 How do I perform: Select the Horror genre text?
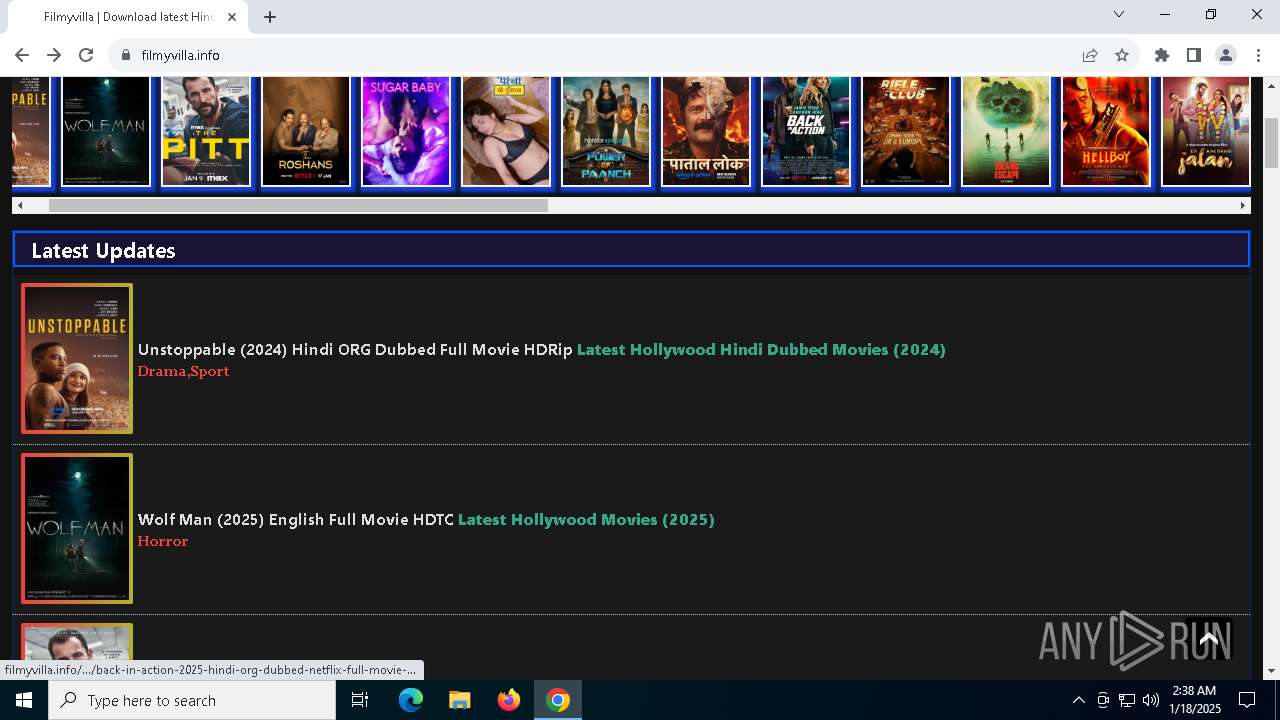(x=163, y=541)
